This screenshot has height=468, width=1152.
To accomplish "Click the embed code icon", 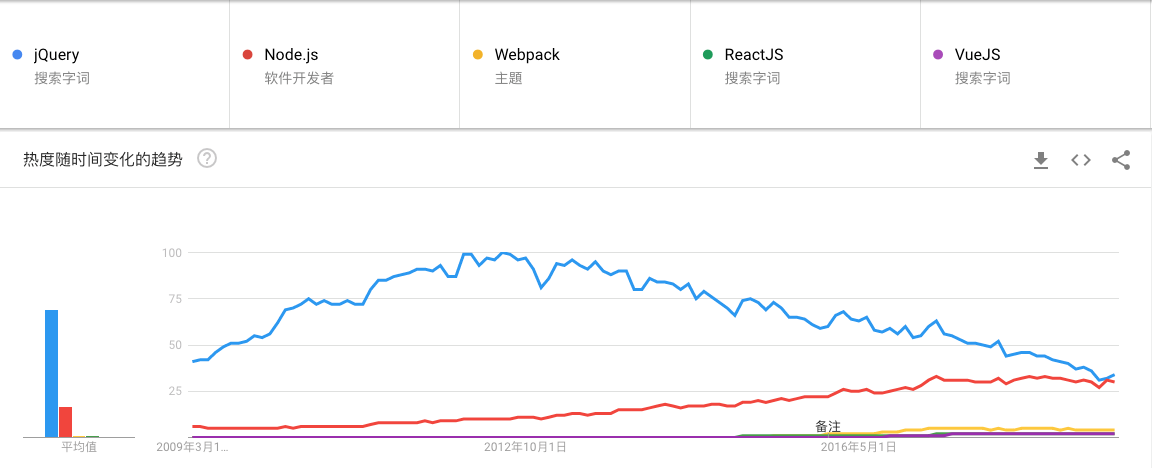I will click(1080, 160).
